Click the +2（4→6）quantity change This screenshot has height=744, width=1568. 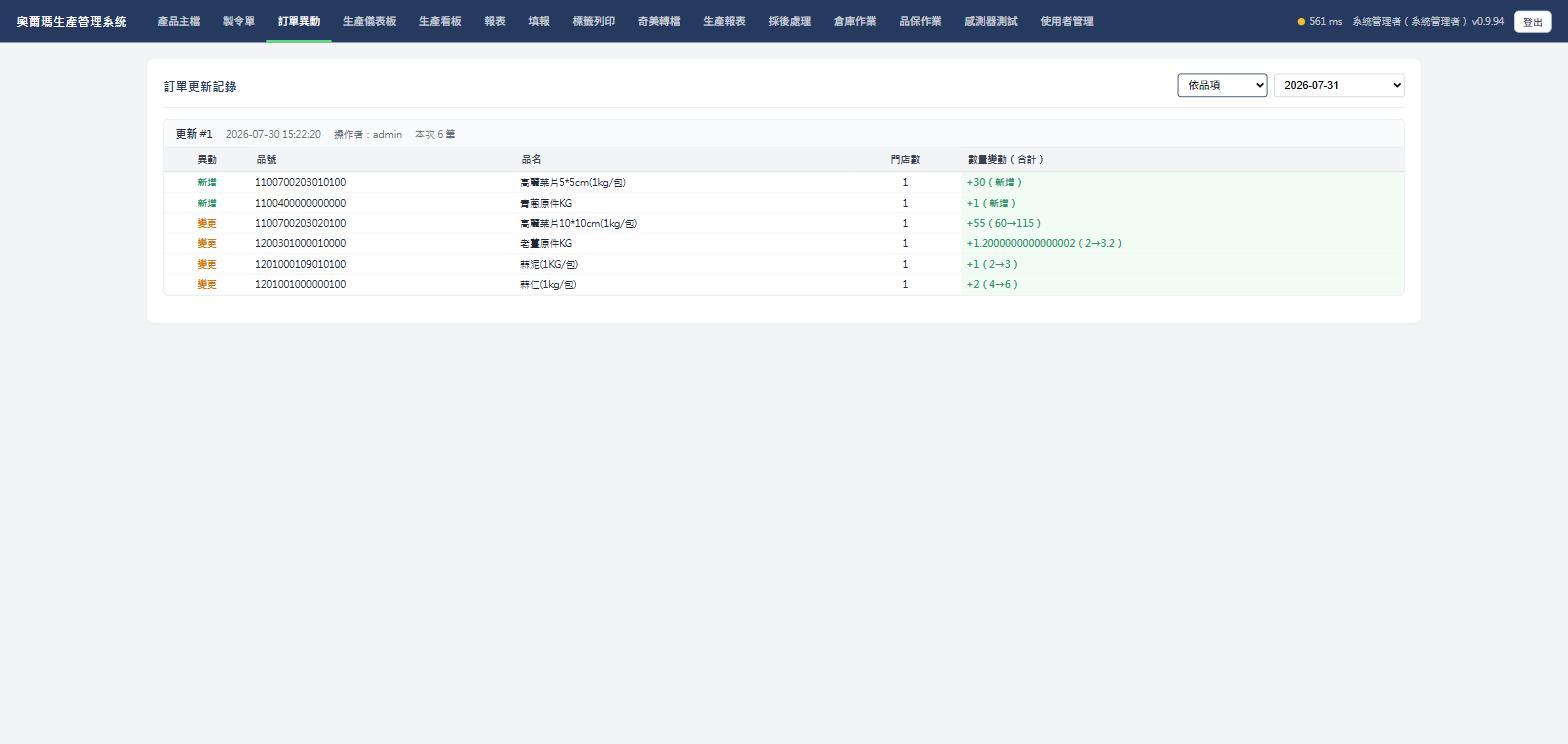993,285
